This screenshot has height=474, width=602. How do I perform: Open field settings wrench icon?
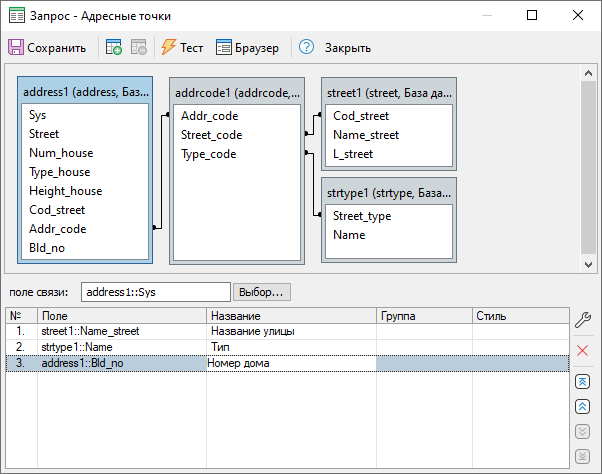tap(583, 321)
